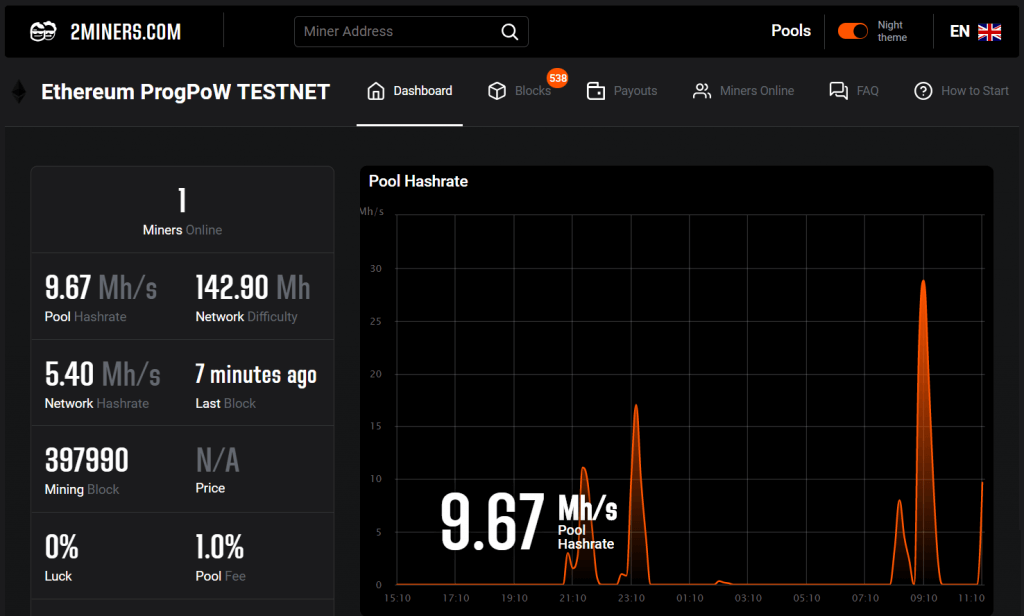Click the How to Start link

[x=972, y=90]
